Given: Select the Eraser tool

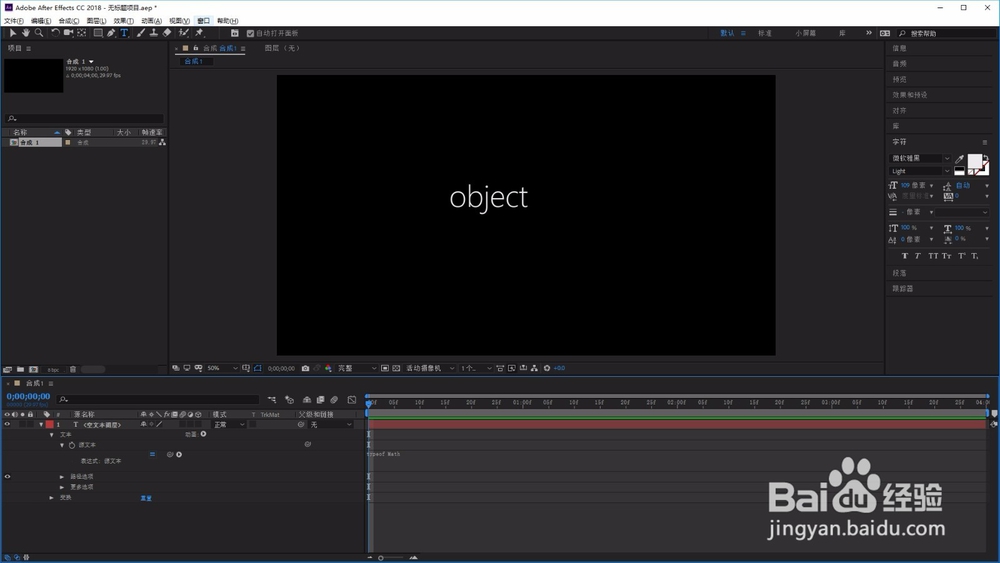Looking at the screenshot, I should tap(167, 33).
